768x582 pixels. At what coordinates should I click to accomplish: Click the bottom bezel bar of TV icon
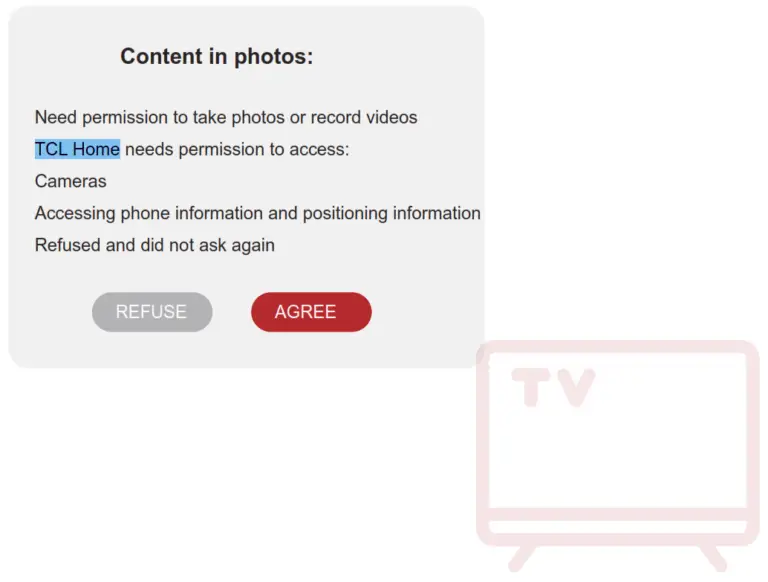(618, 527)
